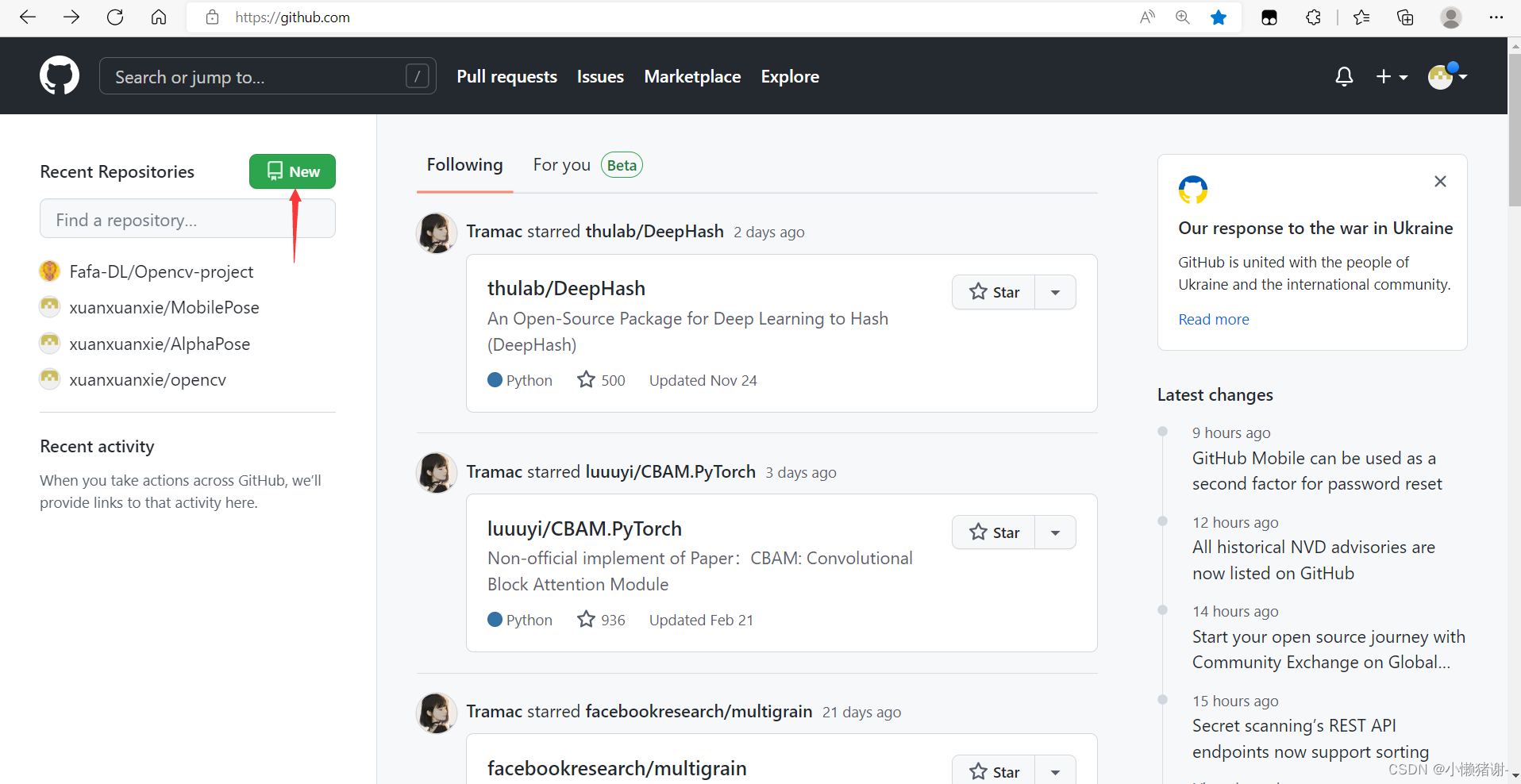Toggle the favorite star for this page
The image size is (1521, 784).
point(1219,17)
